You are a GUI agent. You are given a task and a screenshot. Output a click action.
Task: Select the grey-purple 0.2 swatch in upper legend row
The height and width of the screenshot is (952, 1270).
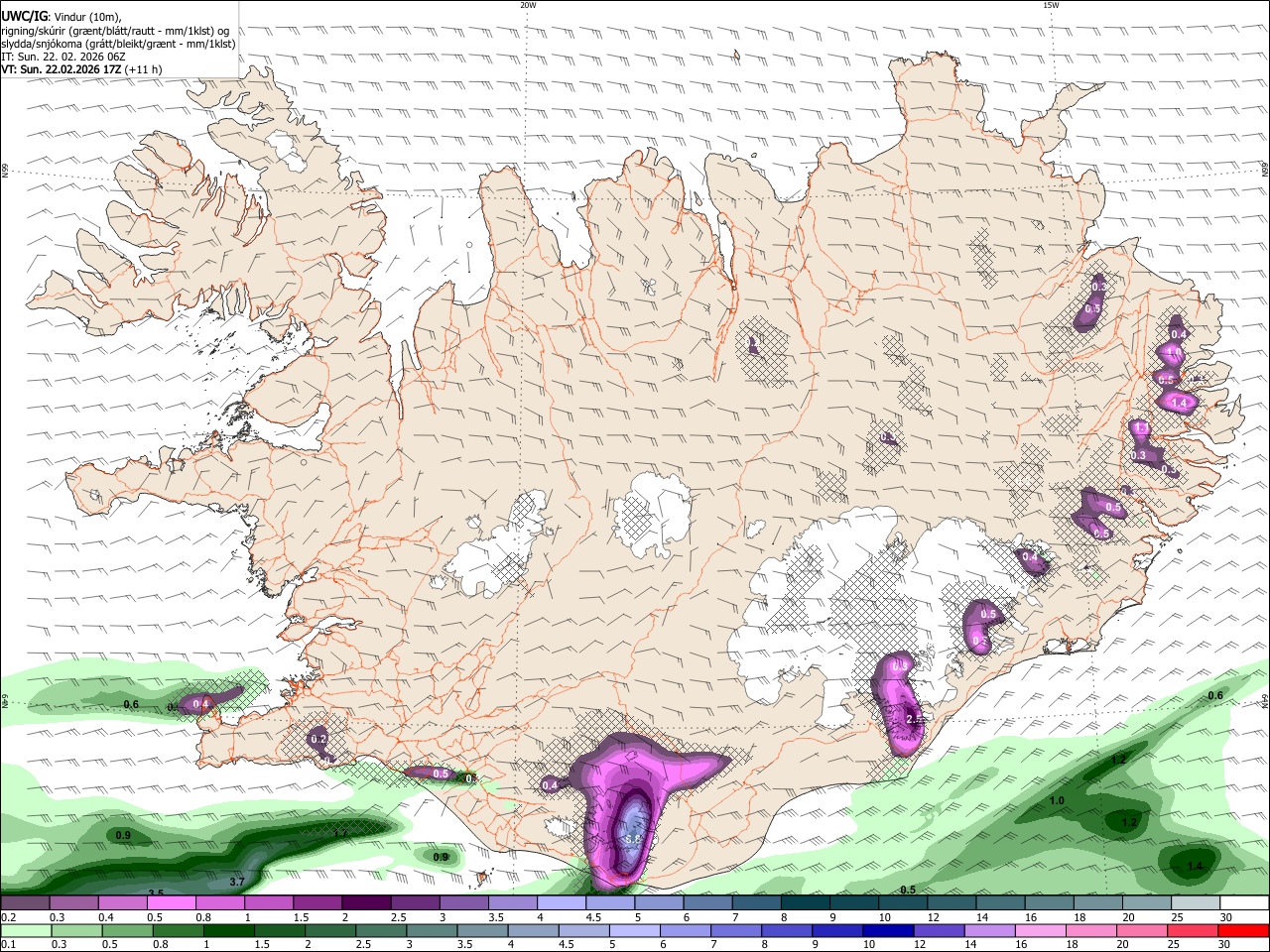pos(25,903)
